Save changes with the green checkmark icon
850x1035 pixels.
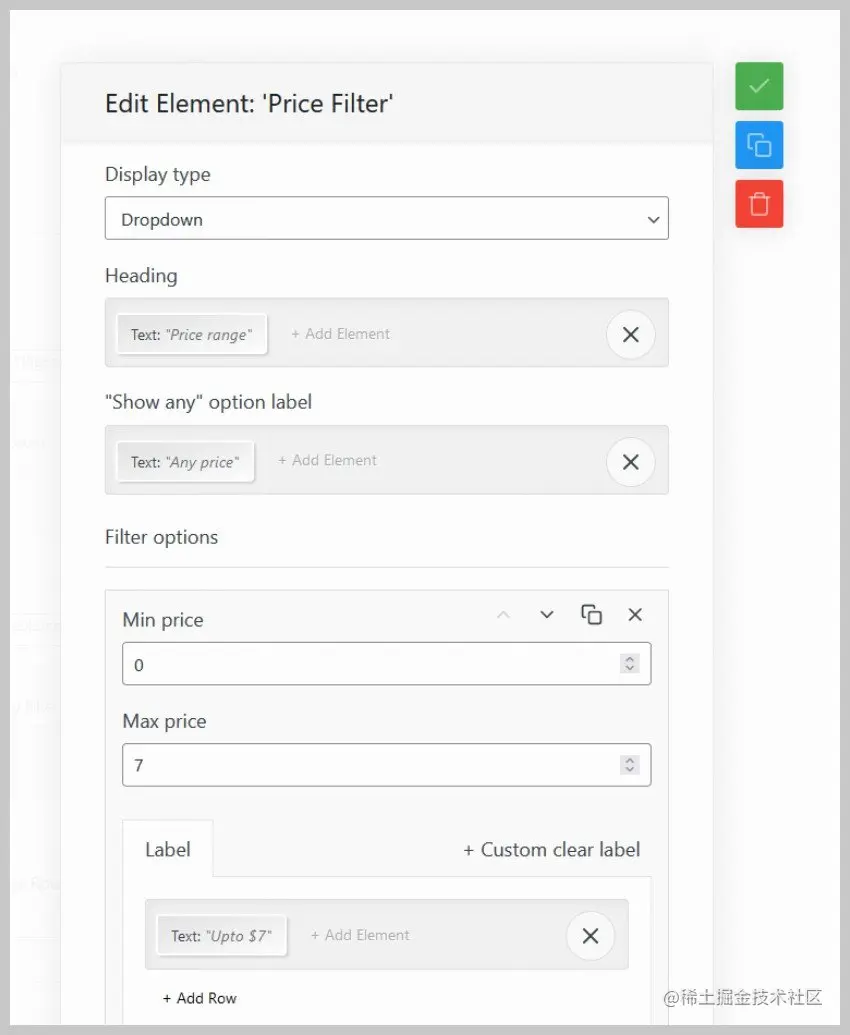pyautogui.click(x=758, y=86)
